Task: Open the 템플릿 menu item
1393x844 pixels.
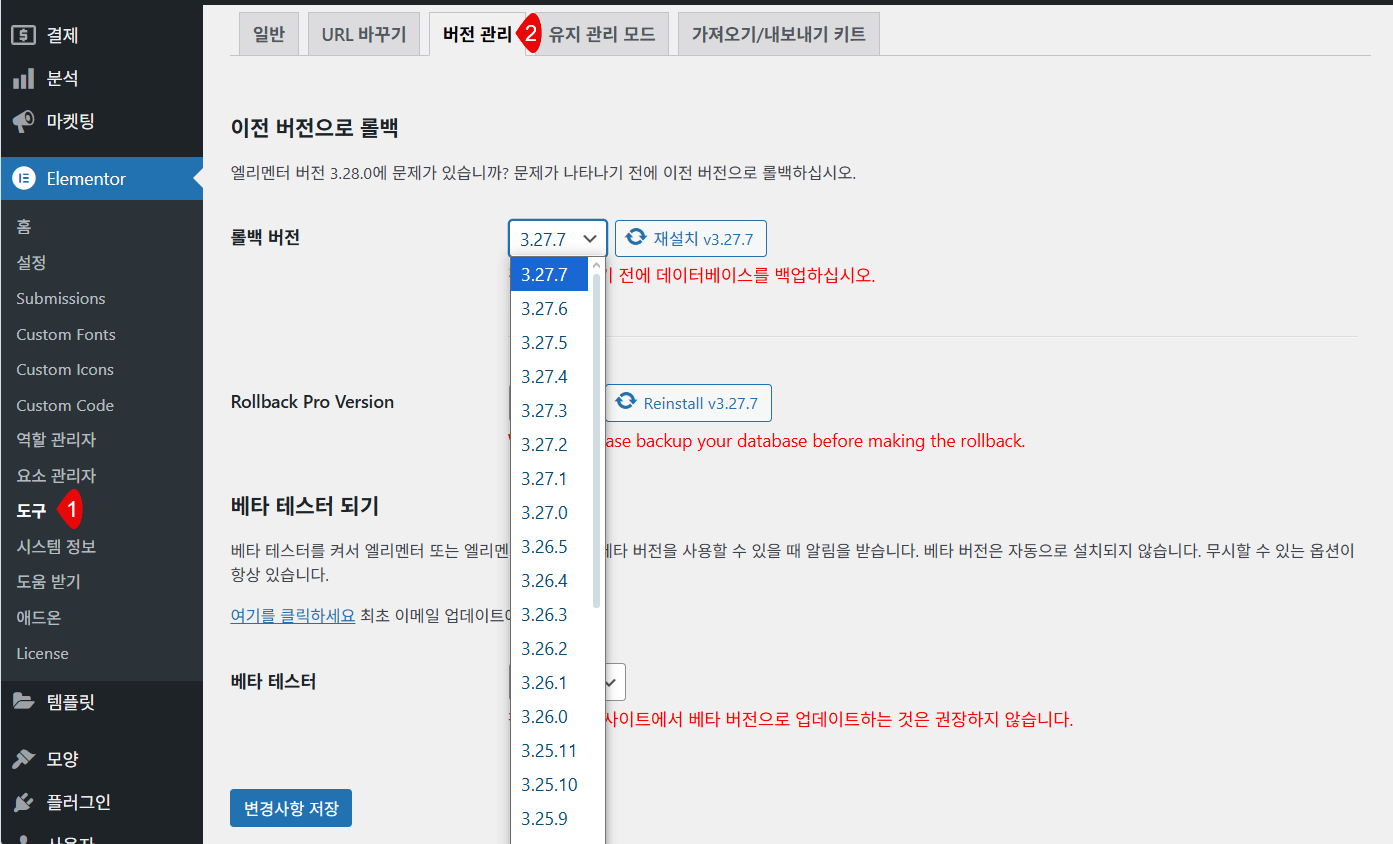Action: click(x=101, y=702)
